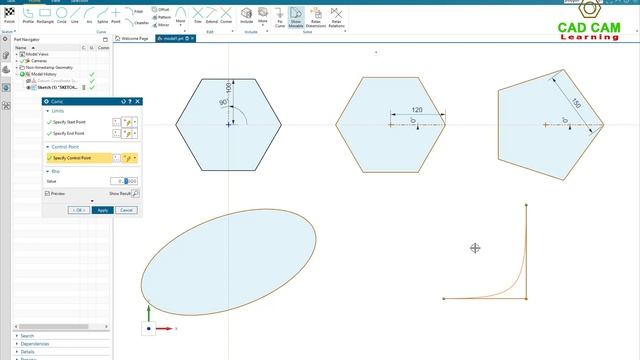
Task: Collapse the Control Point section
Action: pos(48,147)
